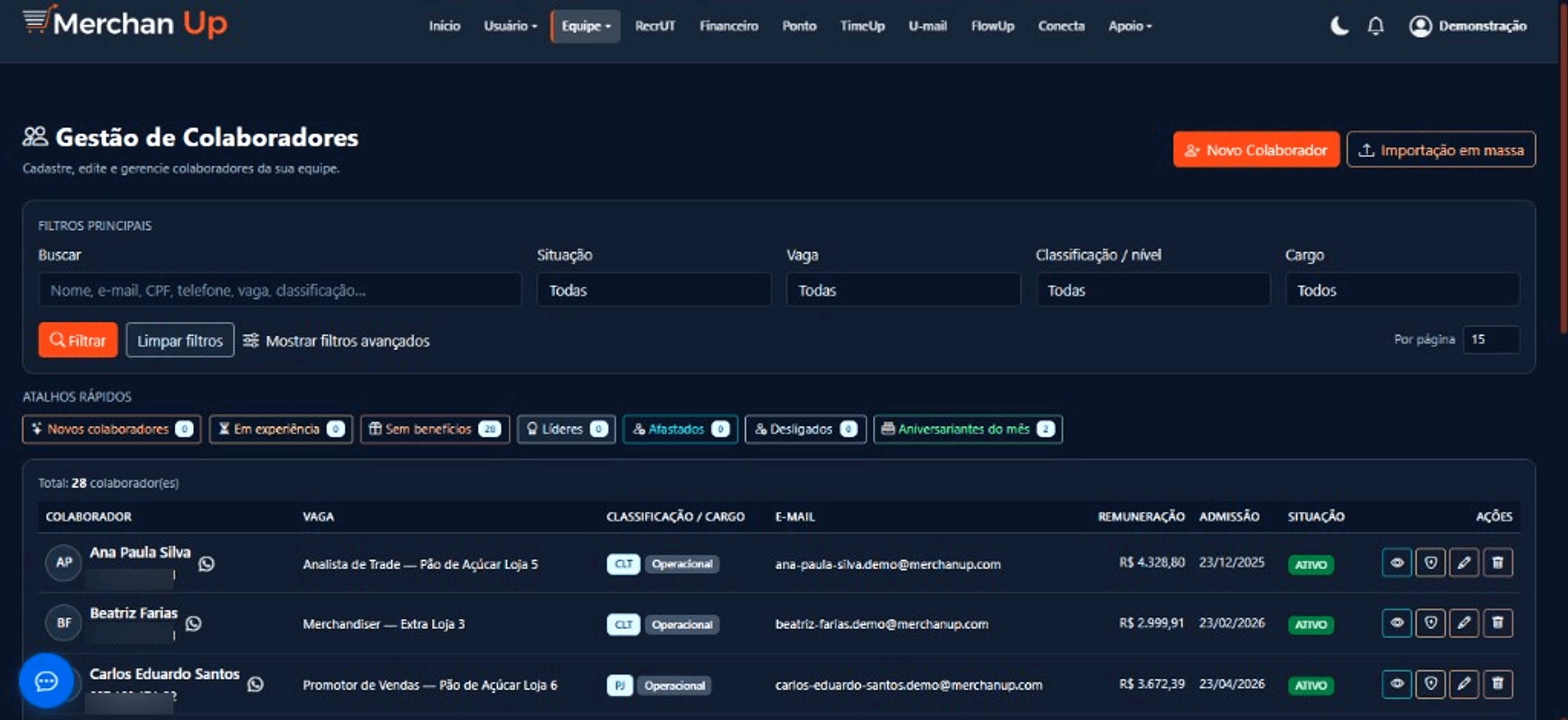Toggle Líderes quick shortcut

(566, 429)
